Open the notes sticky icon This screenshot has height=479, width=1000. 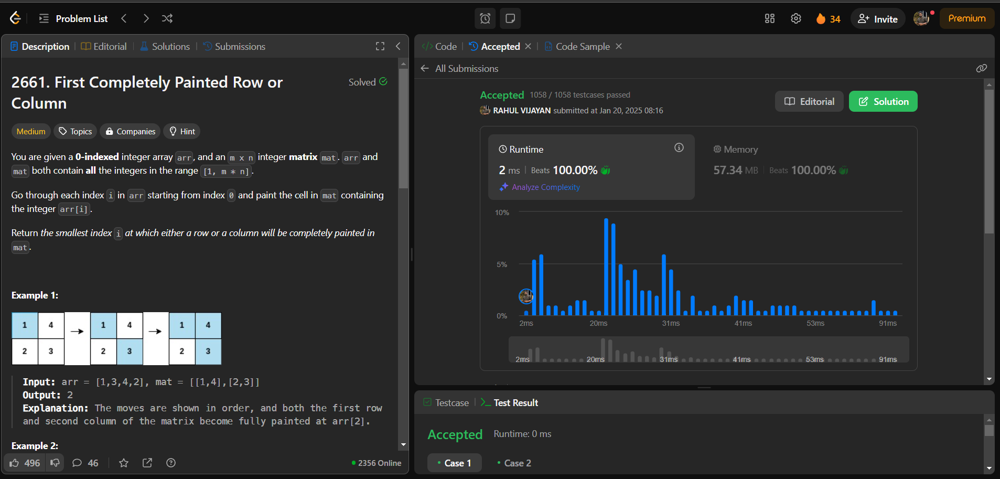point(510,18)
